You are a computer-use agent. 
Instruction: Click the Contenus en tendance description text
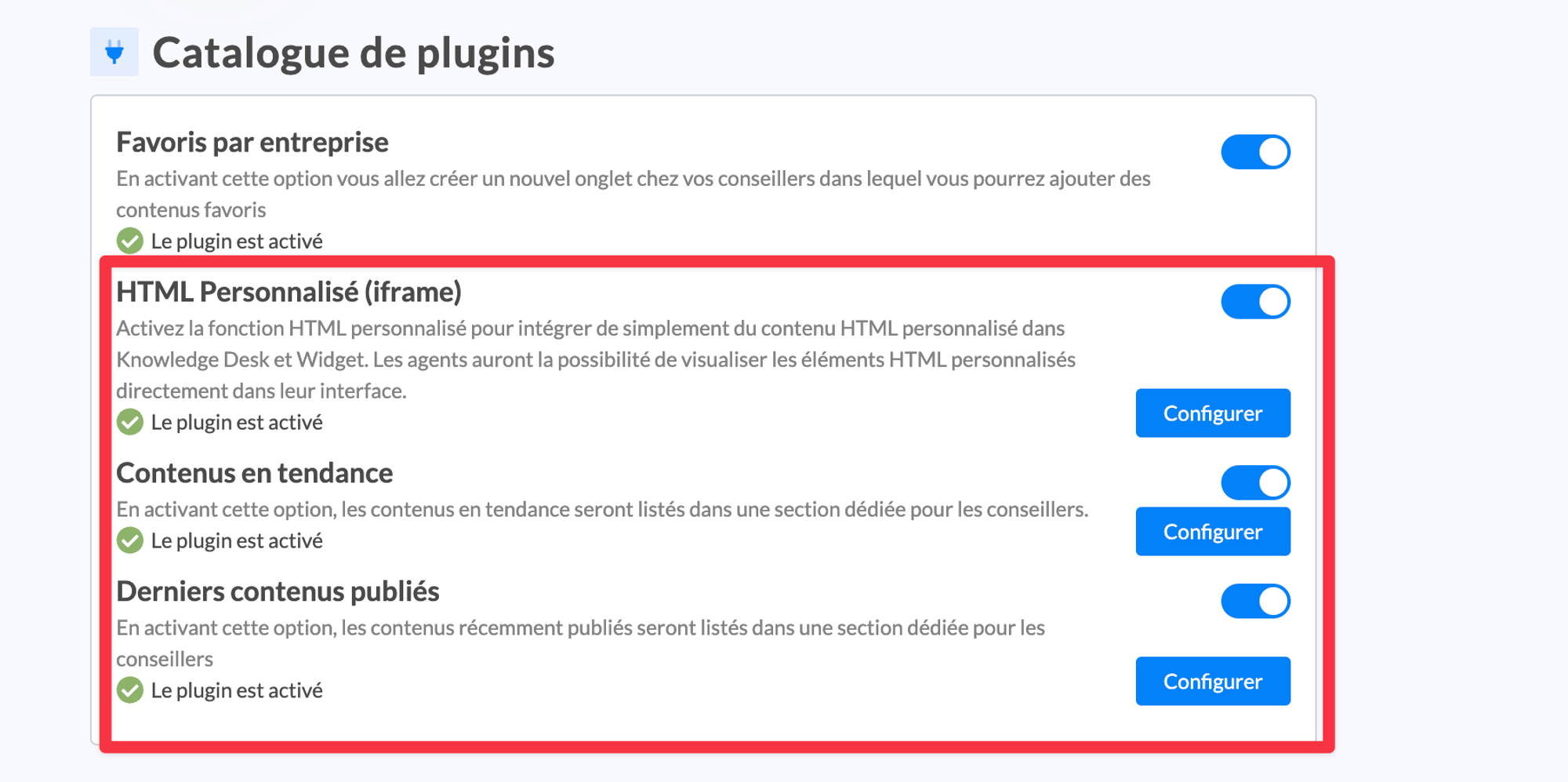tap(601, 510)
